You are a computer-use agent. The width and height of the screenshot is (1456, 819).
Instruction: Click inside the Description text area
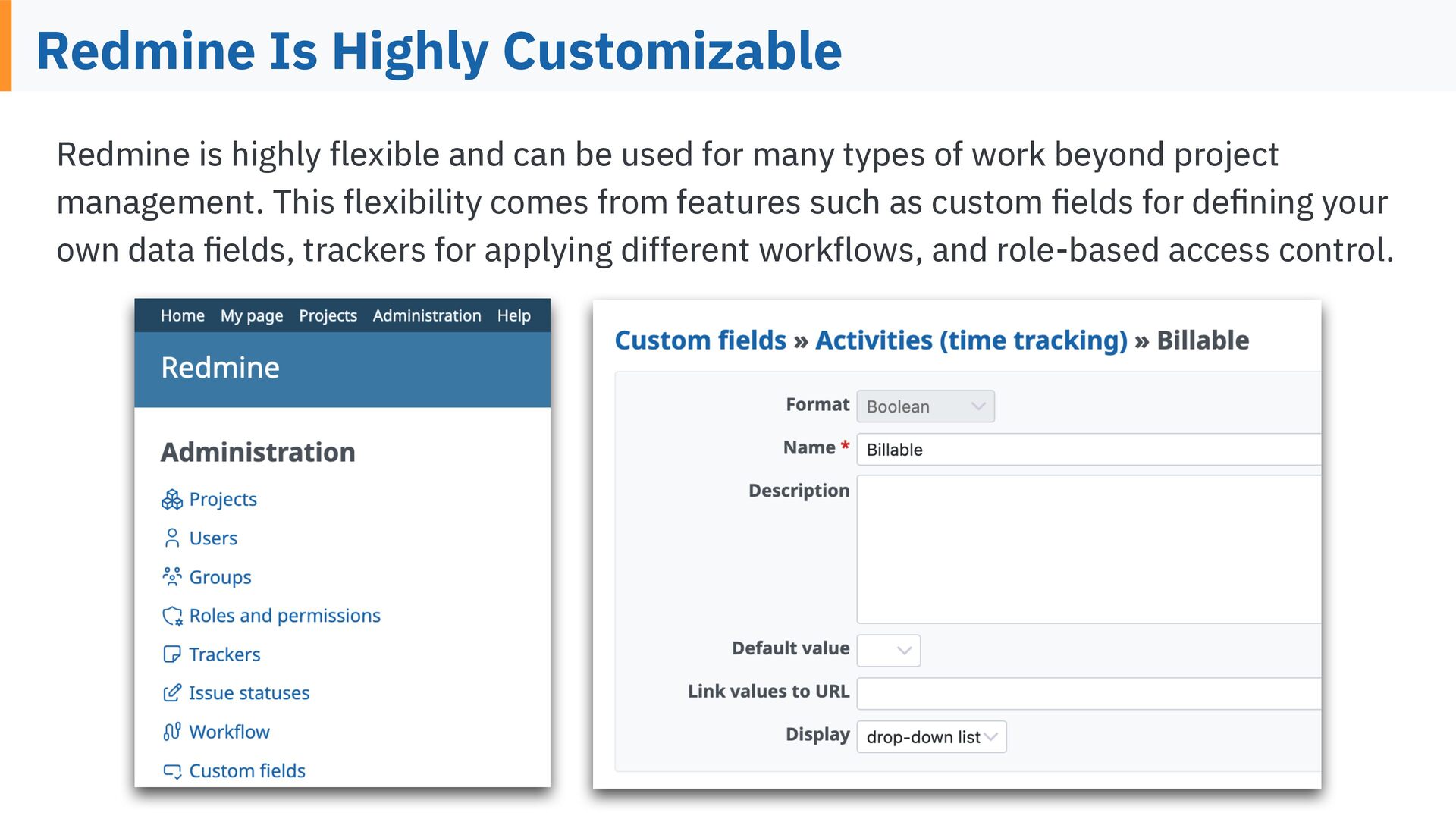pos(1088,549)
